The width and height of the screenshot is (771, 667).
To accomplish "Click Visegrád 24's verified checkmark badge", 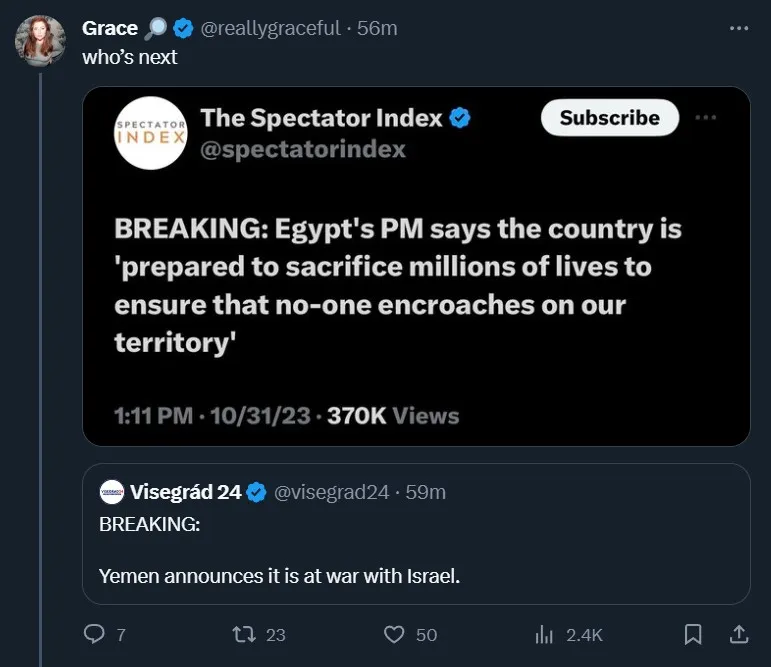I will pos(257,492).
